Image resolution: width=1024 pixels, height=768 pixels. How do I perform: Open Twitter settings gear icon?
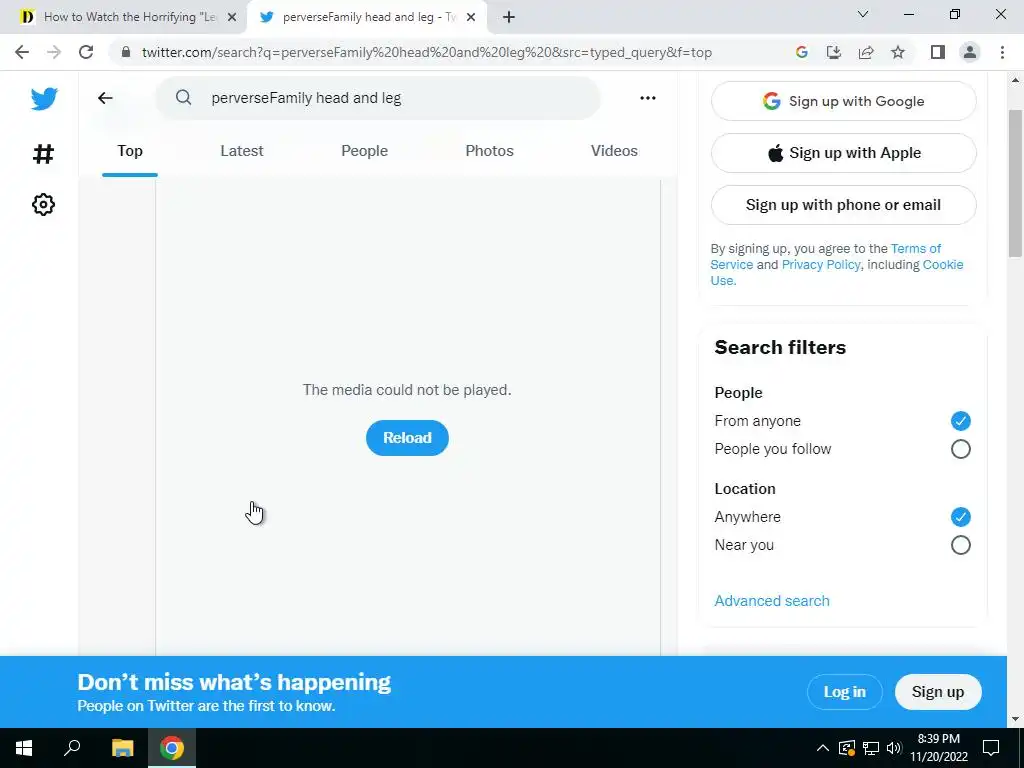tap(44, 204)
